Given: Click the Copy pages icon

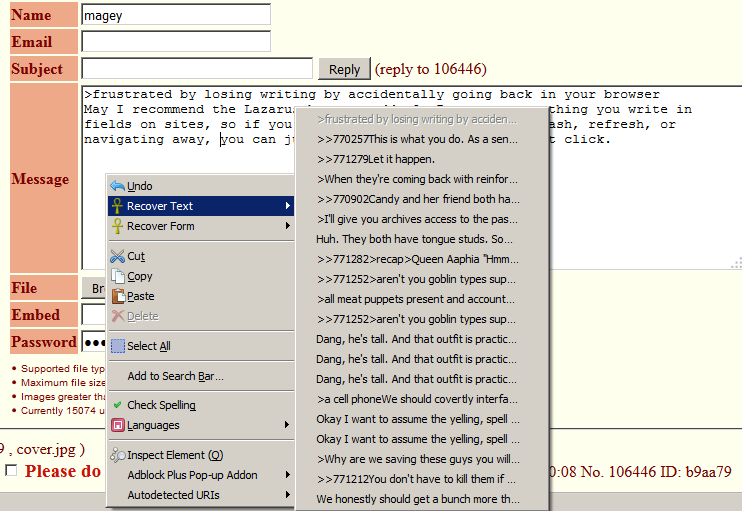Looking at the screenshot, I should (x=118, y=276).
